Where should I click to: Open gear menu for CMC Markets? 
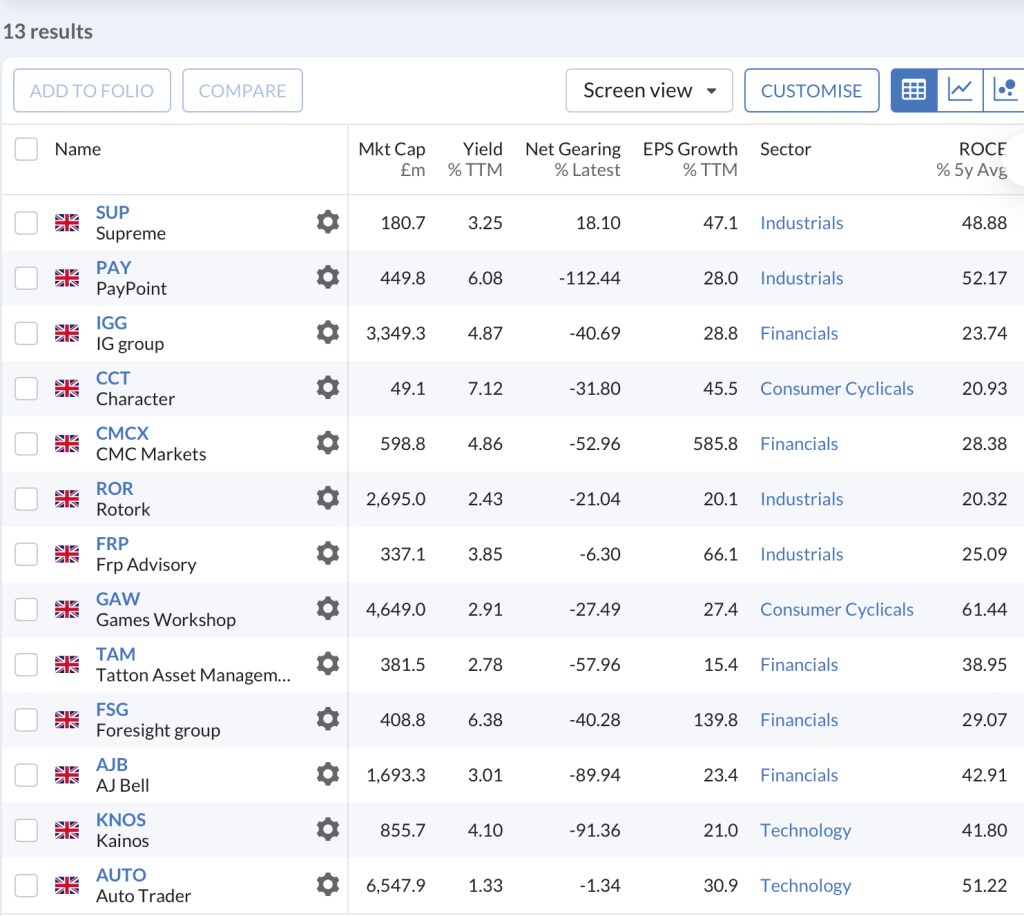[x=328, y=443]
